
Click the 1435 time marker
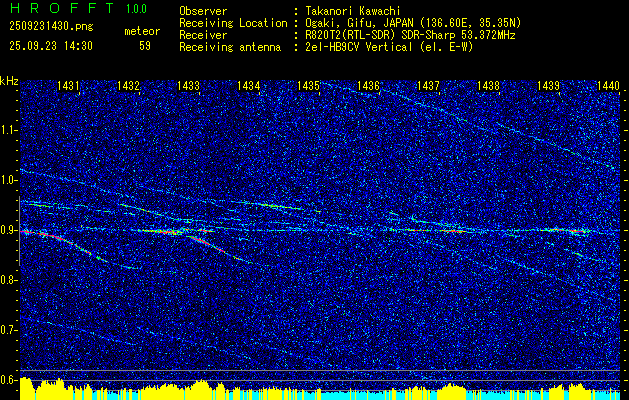(x=308, y=85)
